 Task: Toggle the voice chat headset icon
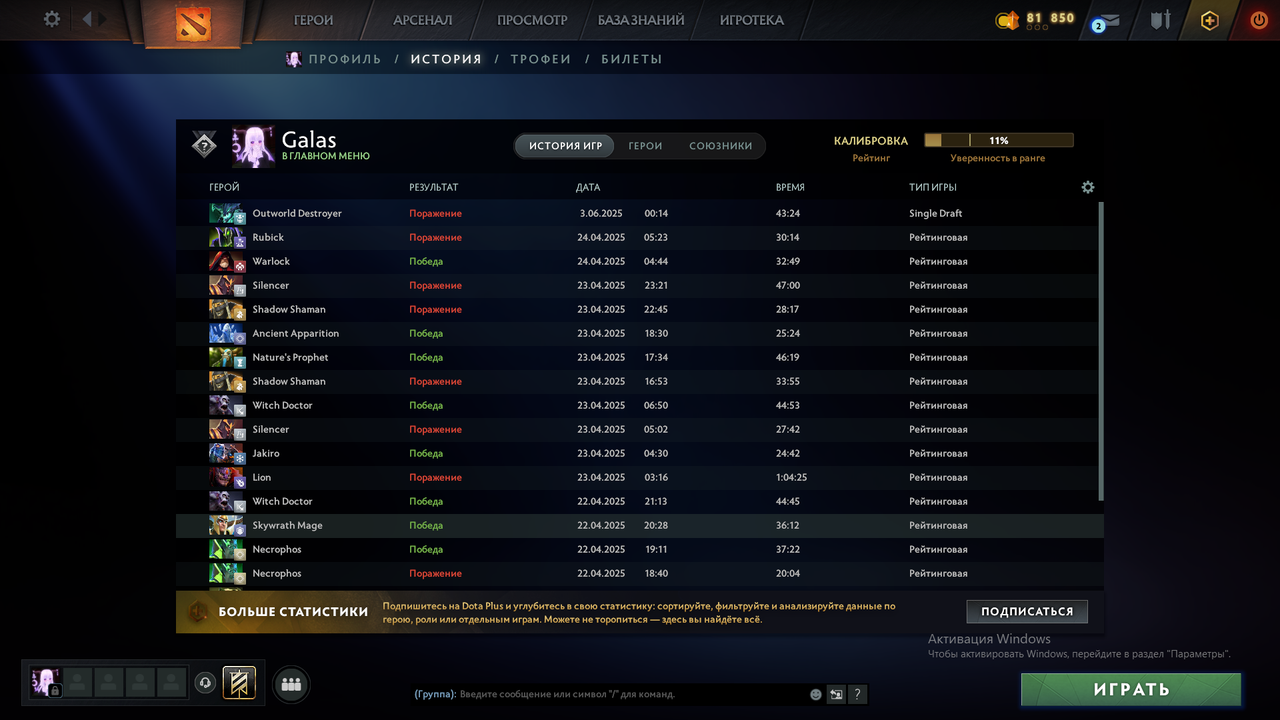205,683
